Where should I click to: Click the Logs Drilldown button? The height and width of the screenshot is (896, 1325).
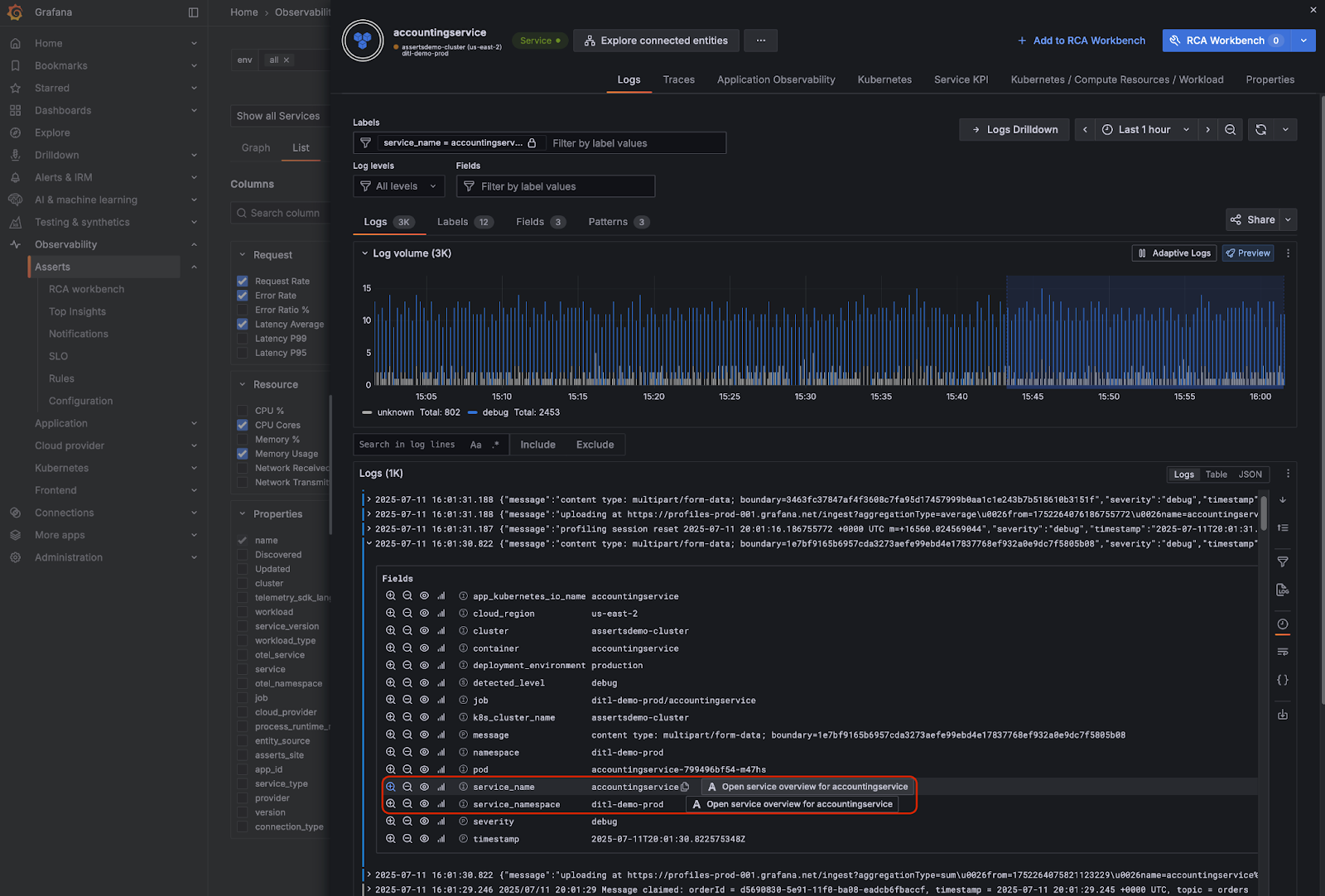coord(1014,130)
